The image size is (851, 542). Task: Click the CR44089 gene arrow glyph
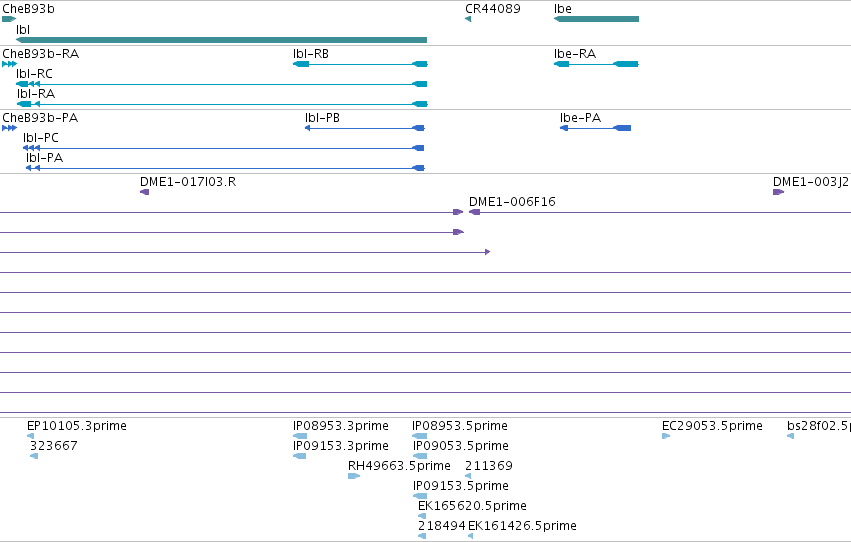pos(468,19)
